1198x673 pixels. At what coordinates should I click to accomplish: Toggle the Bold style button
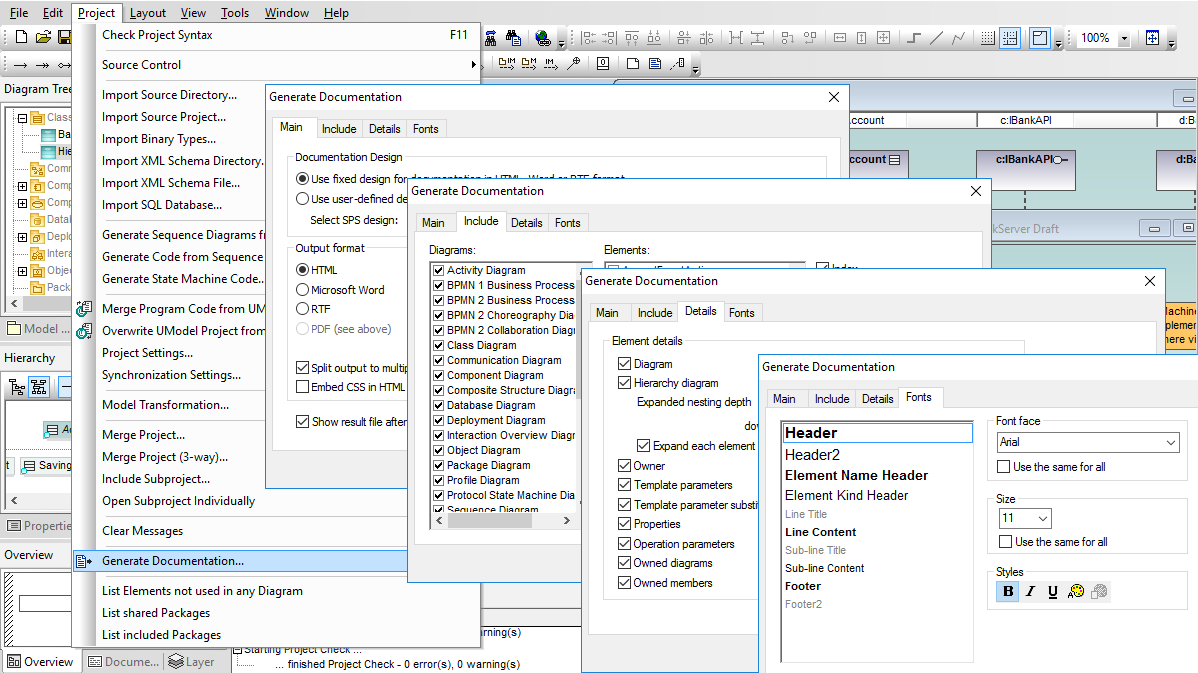pos(1008,591)
